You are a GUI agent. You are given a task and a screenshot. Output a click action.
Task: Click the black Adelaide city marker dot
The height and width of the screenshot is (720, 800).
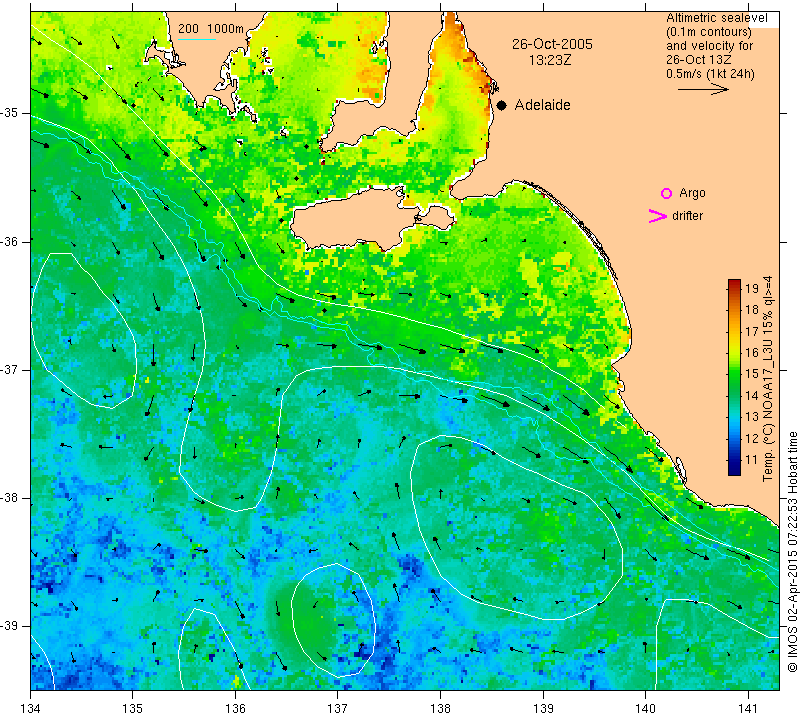click(x=502, y=105)
